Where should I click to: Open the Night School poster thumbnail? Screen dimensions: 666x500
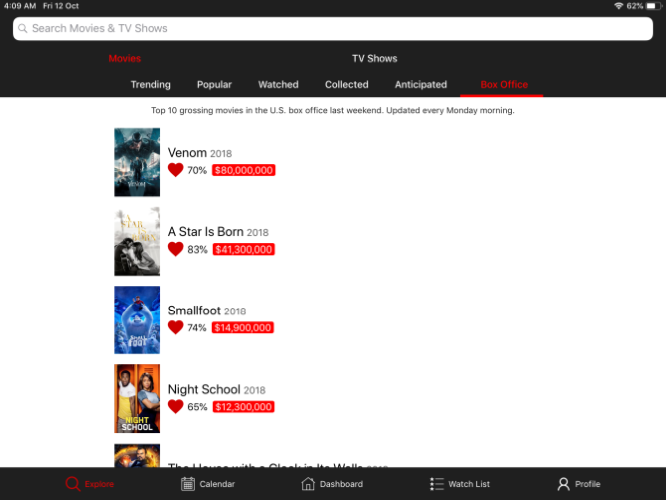coord(137,398)
